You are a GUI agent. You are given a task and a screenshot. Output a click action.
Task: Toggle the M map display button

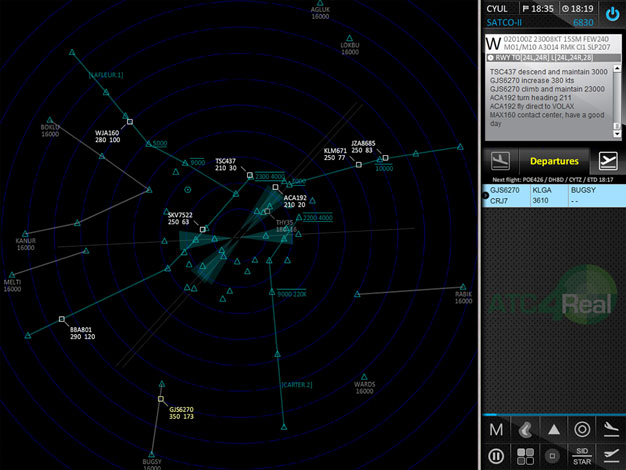[496, 430]
